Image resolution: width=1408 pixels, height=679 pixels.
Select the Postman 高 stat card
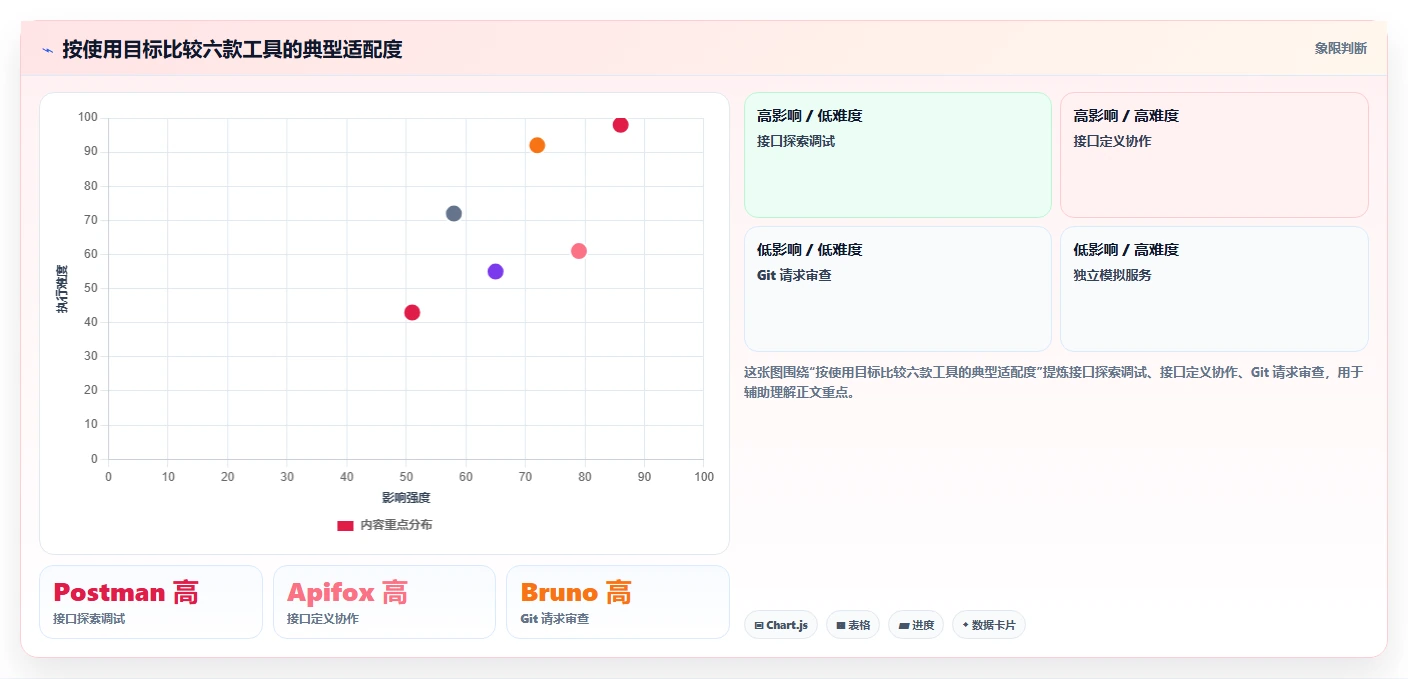(151, 602)
